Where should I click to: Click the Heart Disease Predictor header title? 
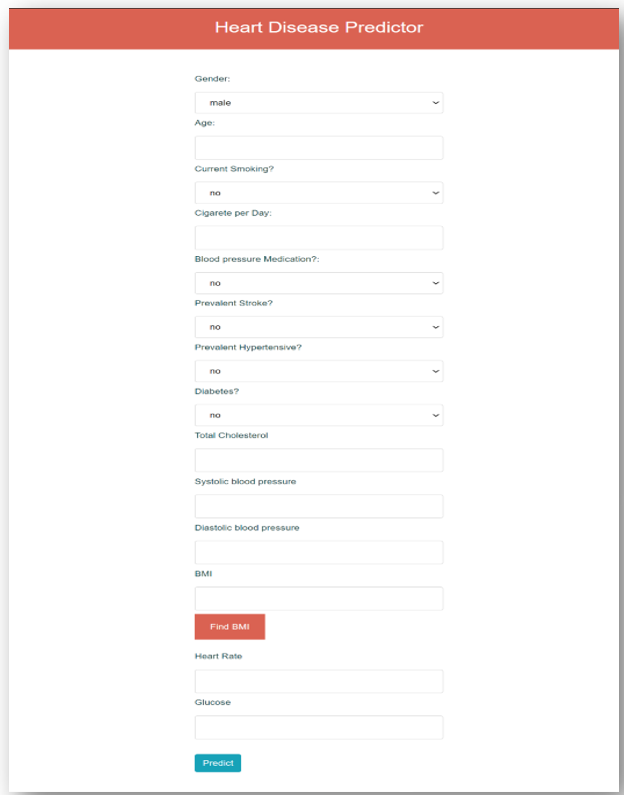tap(319, 27)
